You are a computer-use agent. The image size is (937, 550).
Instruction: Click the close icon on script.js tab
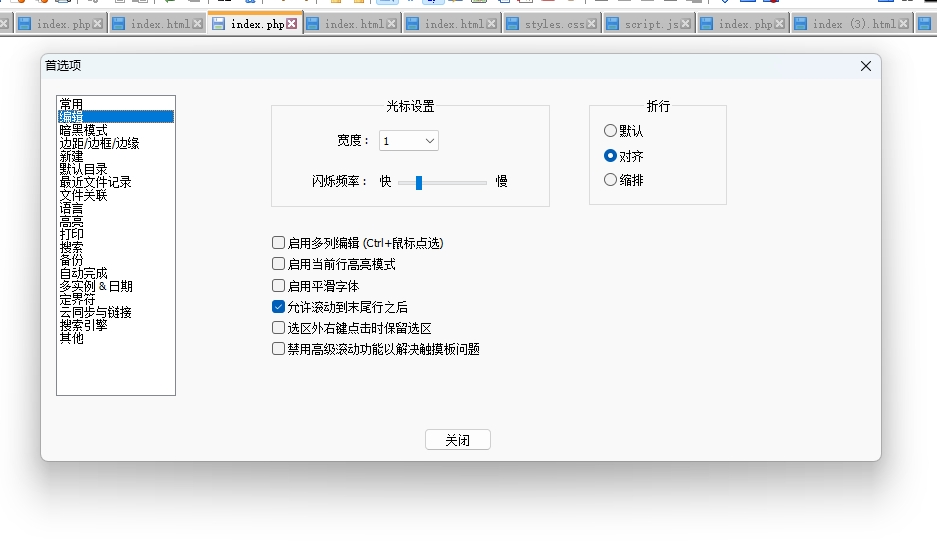click(x=687, y=24)
